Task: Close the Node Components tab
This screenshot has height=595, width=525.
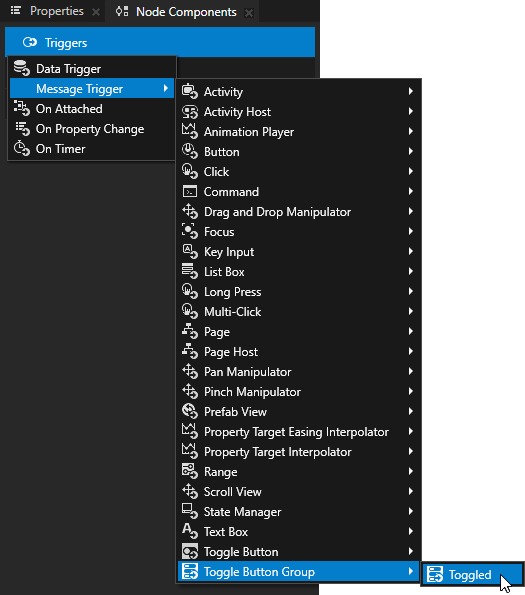Action: [x=249, y=13]
